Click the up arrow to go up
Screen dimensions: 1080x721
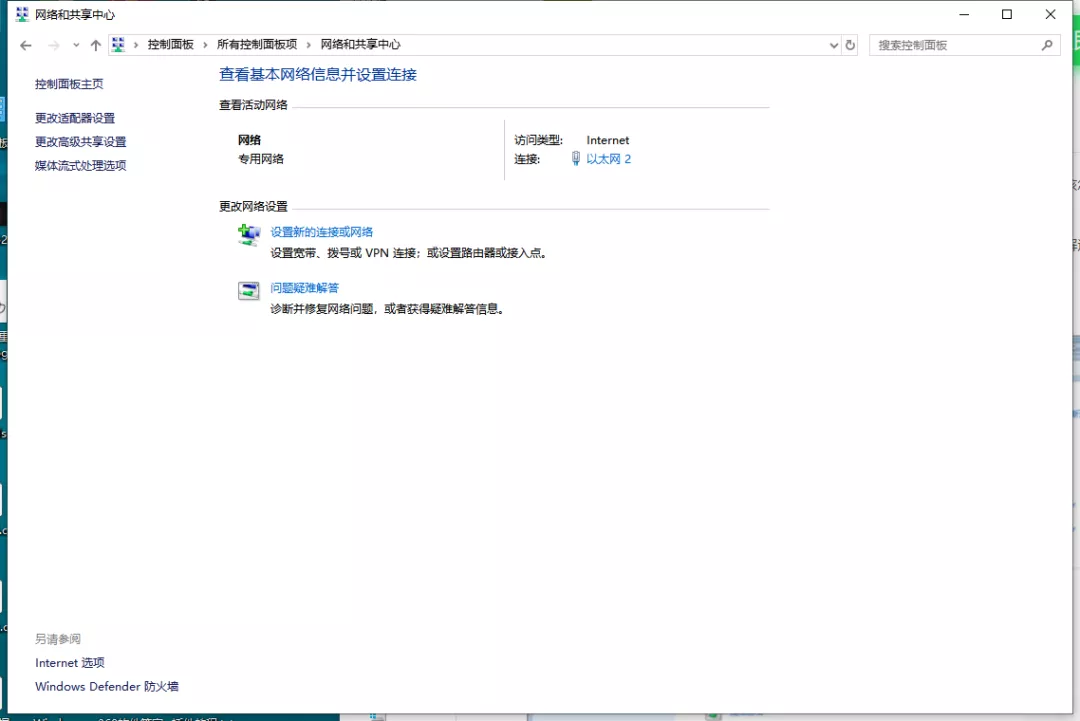tap(95, 45)
